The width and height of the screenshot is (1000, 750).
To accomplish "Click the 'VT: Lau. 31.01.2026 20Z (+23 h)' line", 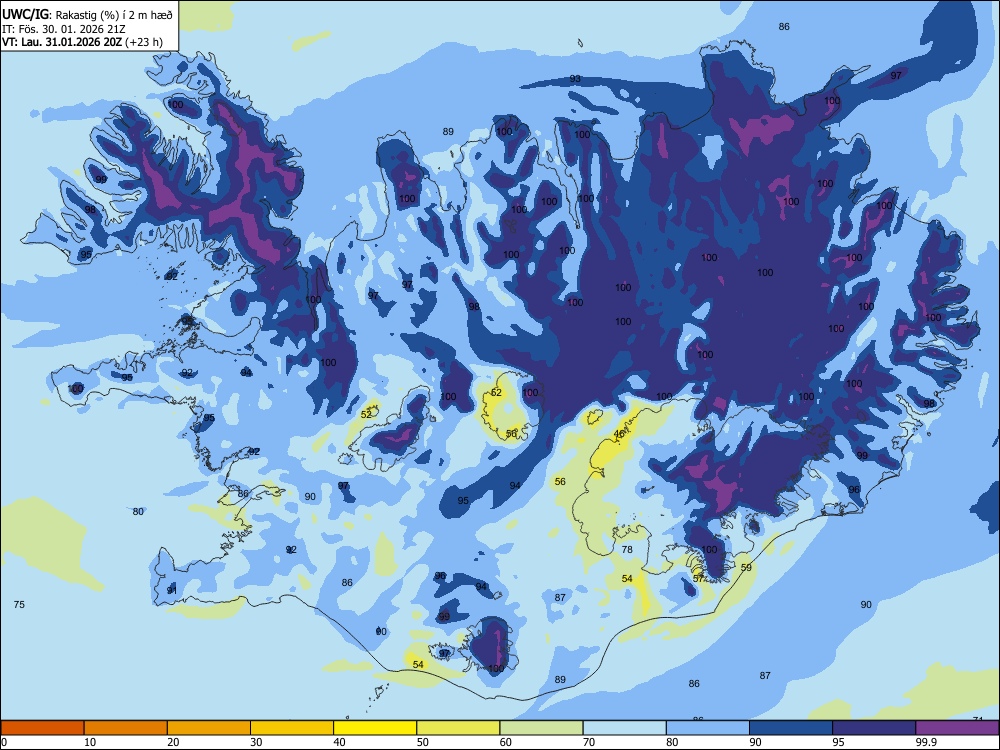I will [x=82, y=42].
